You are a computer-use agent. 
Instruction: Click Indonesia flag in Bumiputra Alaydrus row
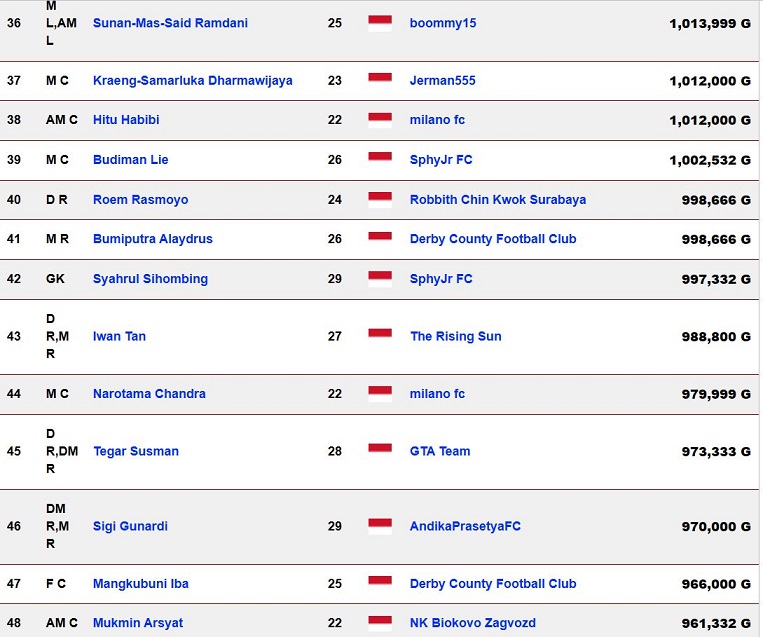(380, 239)
